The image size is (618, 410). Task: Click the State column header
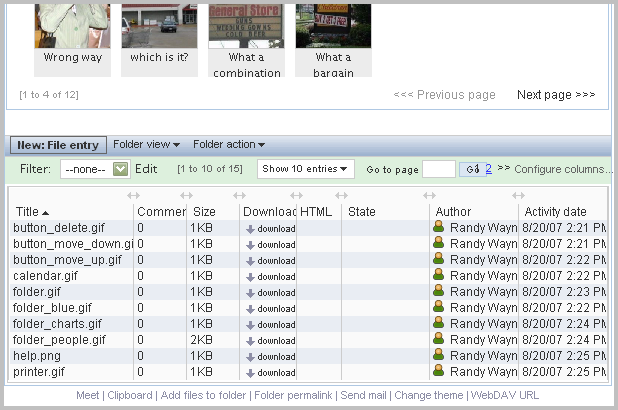click(x=361, y=212)
